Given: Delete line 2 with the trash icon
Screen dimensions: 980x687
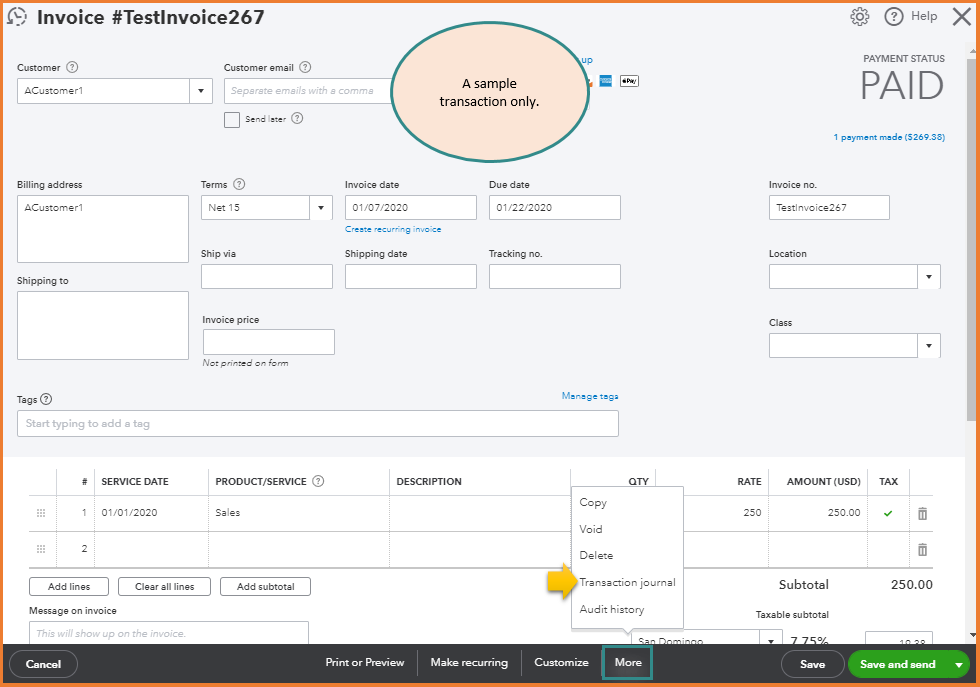Looking at the screenshot, I should tap(922, 549).
